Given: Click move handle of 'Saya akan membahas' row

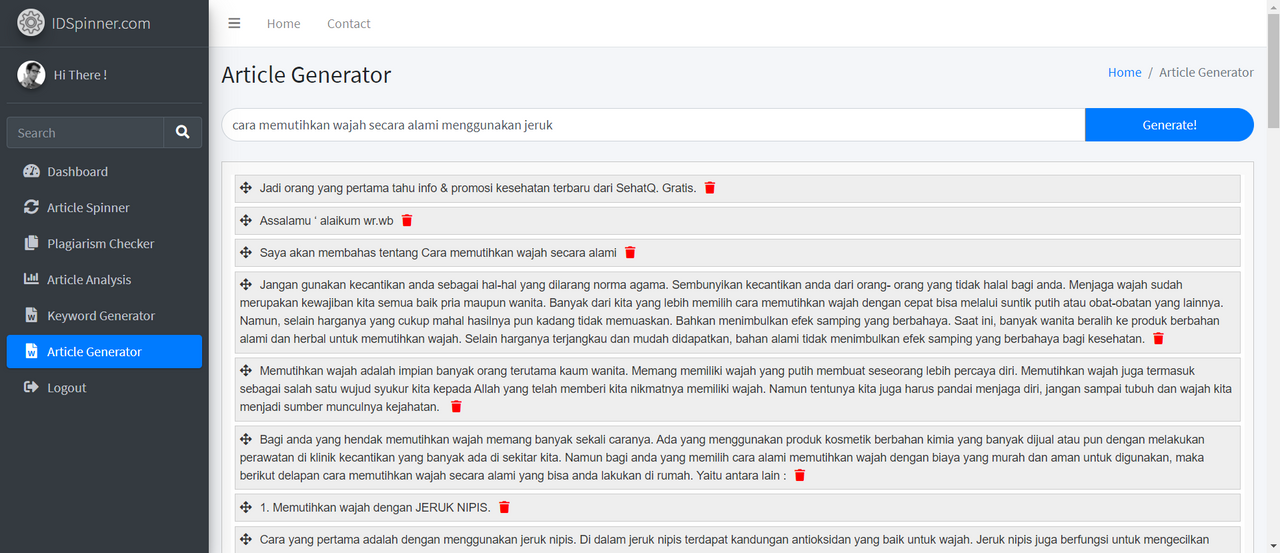Looking at the screenshot, I should pos(246,251).
